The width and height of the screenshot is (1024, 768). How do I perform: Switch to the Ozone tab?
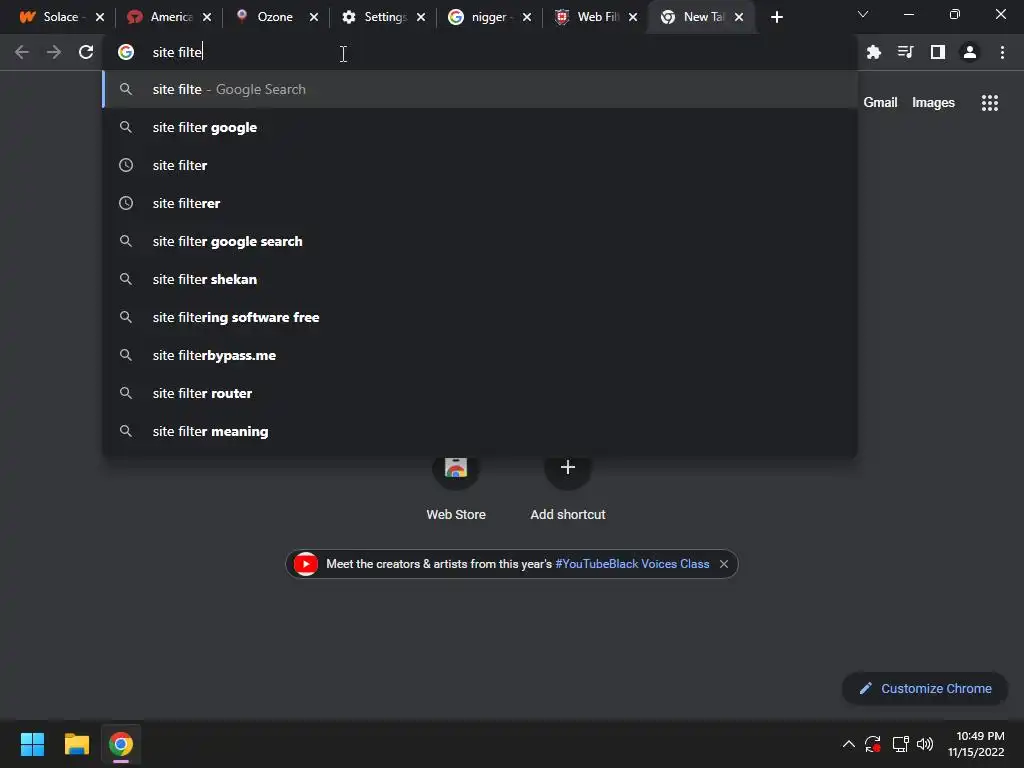(x=277, y=17)
